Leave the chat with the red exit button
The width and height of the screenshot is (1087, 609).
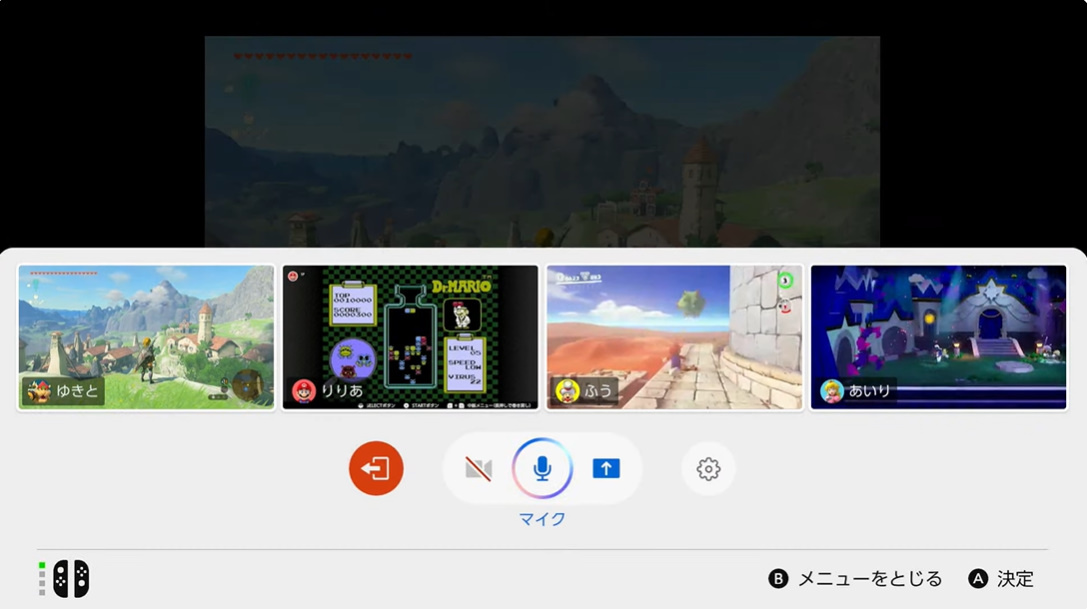tap(376, 468)
